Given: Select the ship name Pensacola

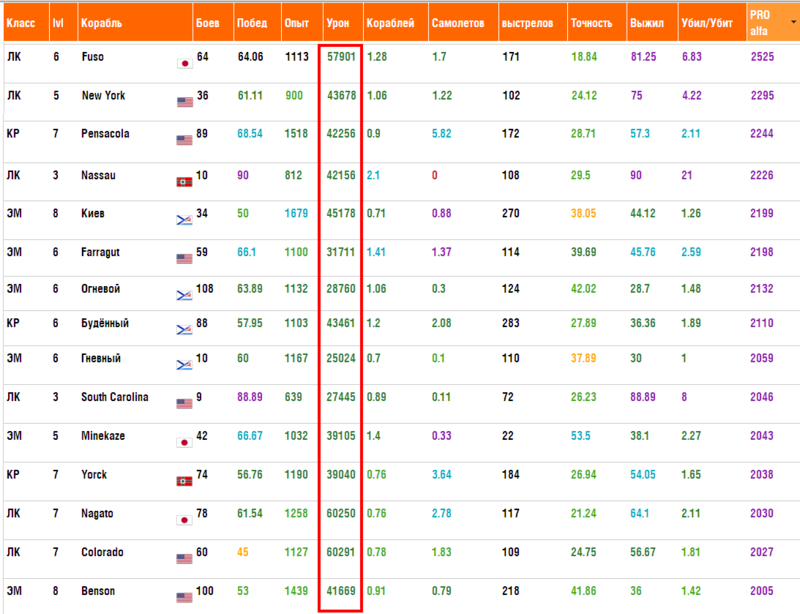Looking at the screenshot, I should [x=105, y=134].
